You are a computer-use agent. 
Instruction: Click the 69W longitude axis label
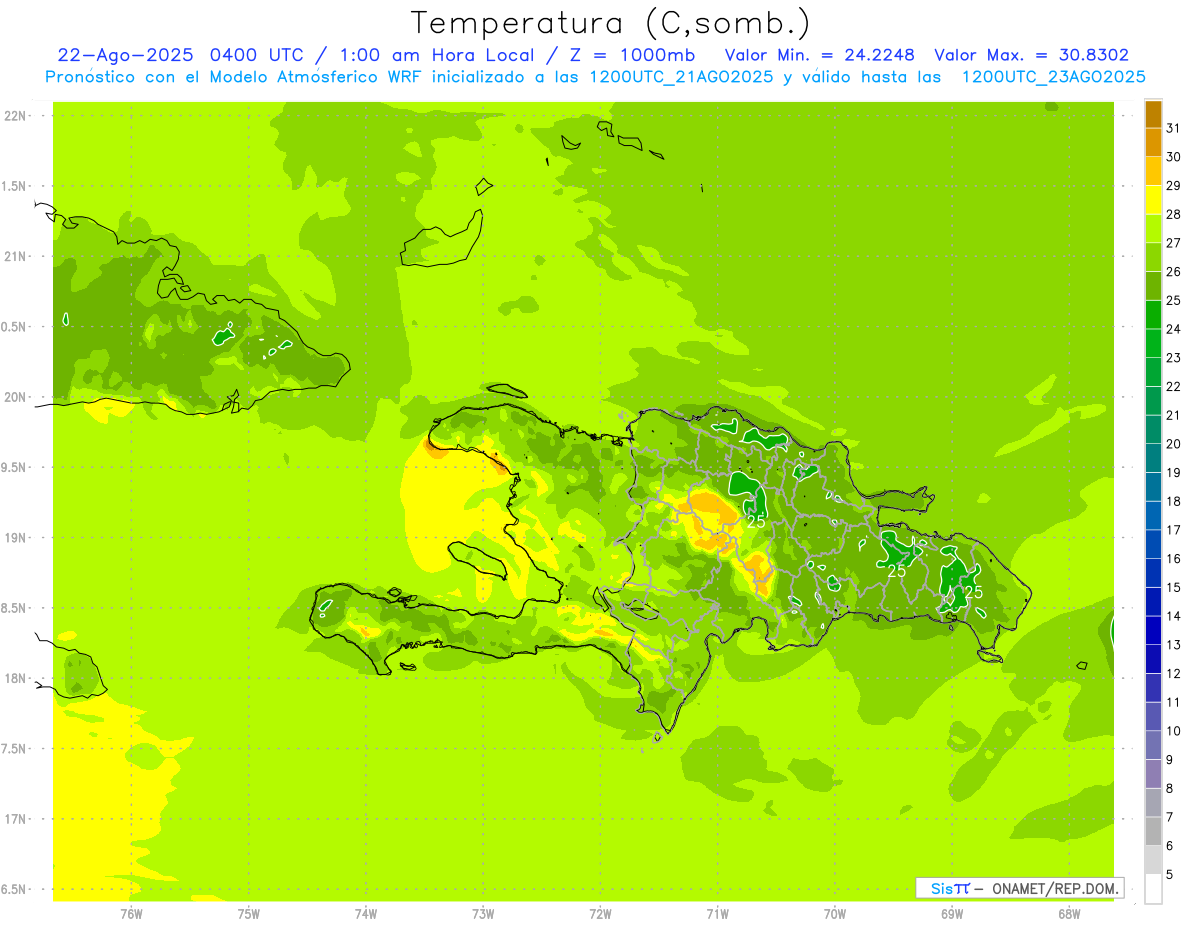pyautogui.click(x=952, y=913)
